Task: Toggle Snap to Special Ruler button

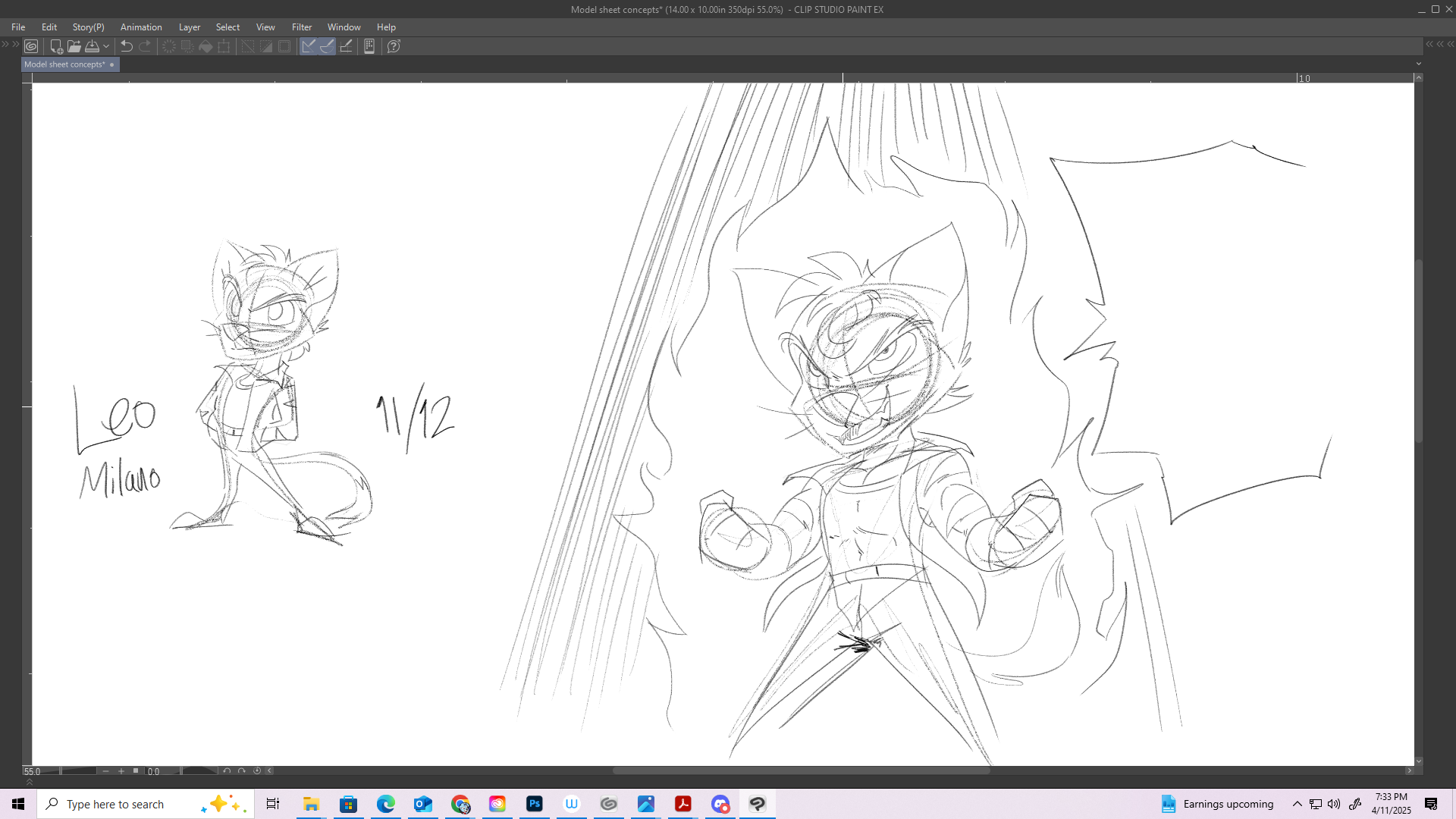Action: (327, 46)
